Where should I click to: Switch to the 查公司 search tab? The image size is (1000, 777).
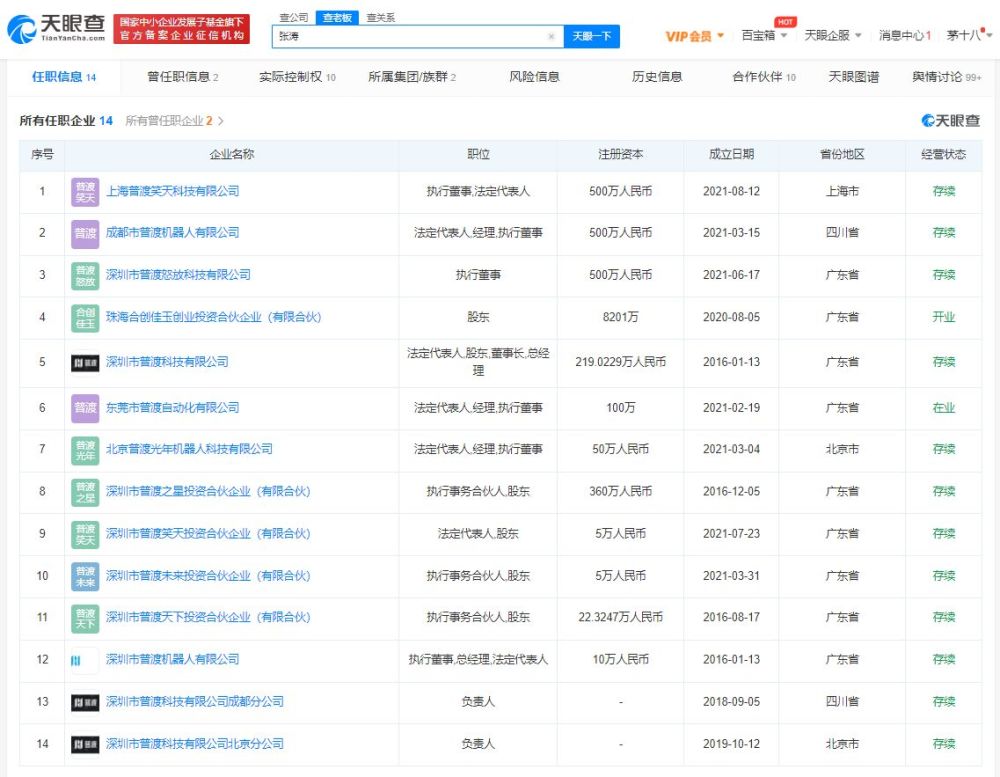294,17
